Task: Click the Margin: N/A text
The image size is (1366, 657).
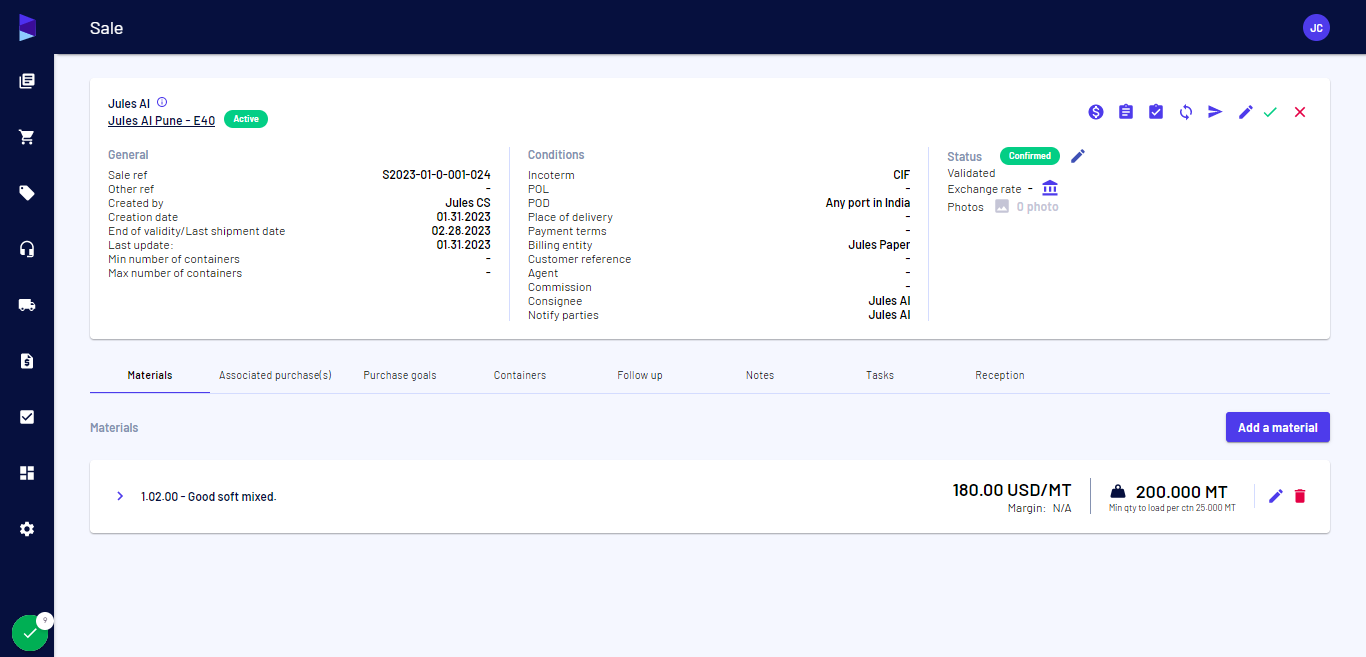Action: pos(1040,508)
